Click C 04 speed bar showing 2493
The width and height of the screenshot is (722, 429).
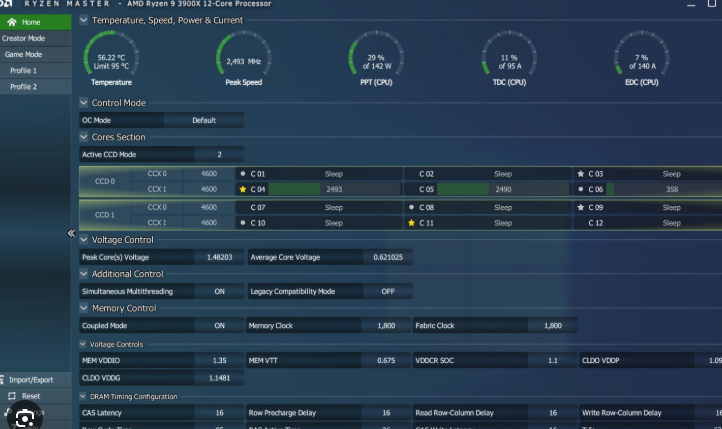point(334,189)
